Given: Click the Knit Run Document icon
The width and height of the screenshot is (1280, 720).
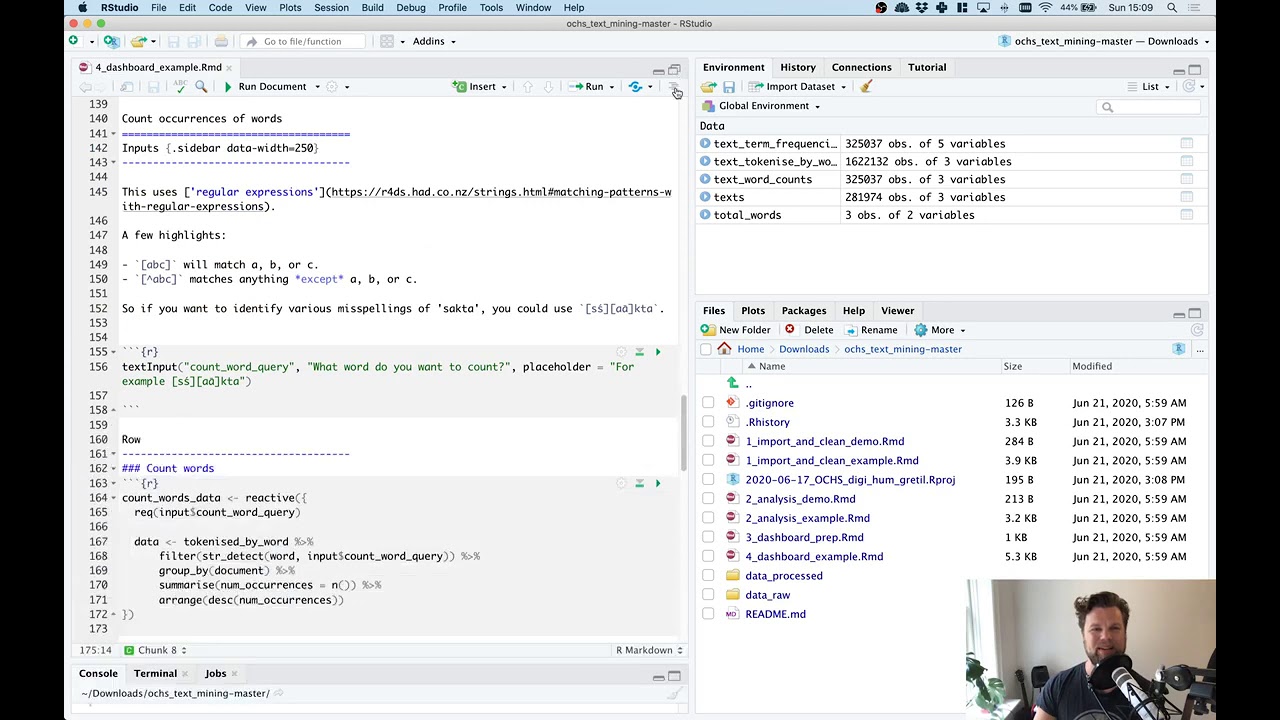Looking at the screenshot, I should pos(228,87).
